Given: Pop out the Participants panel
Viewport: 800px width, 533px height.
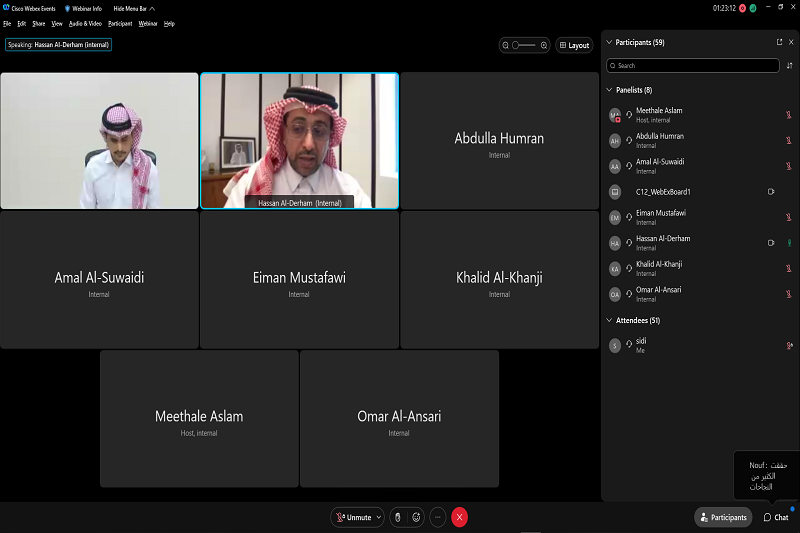Looking at the screenshot, I should coord(779,43).
